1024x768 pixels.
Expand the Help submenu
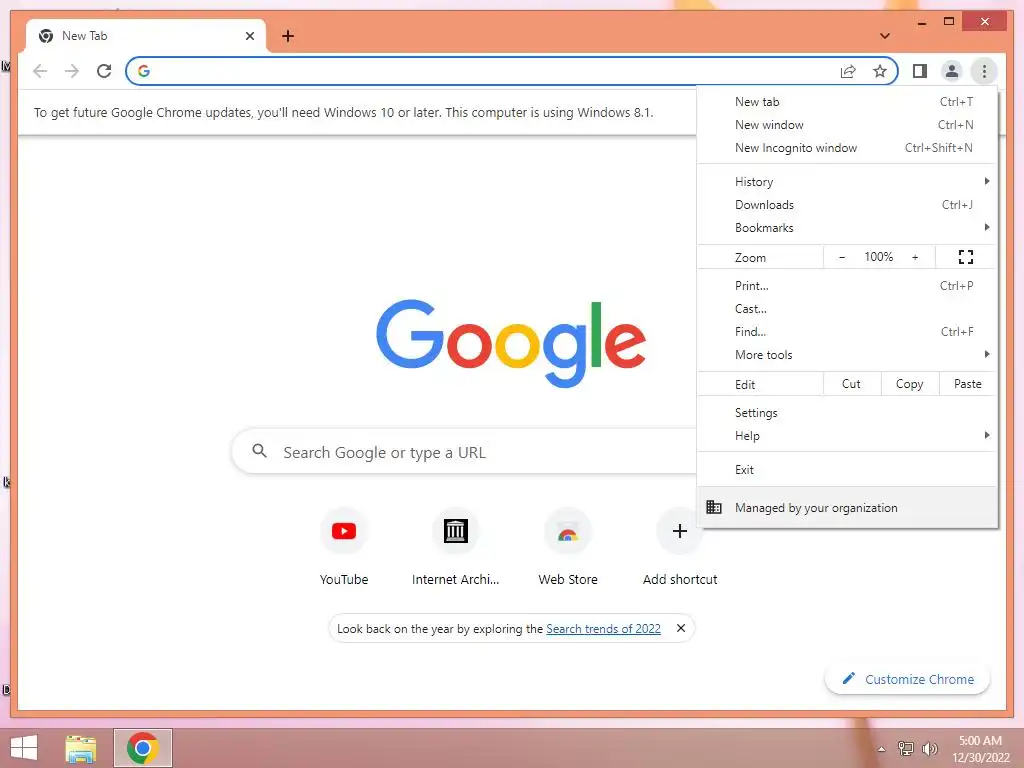point(847,436)
